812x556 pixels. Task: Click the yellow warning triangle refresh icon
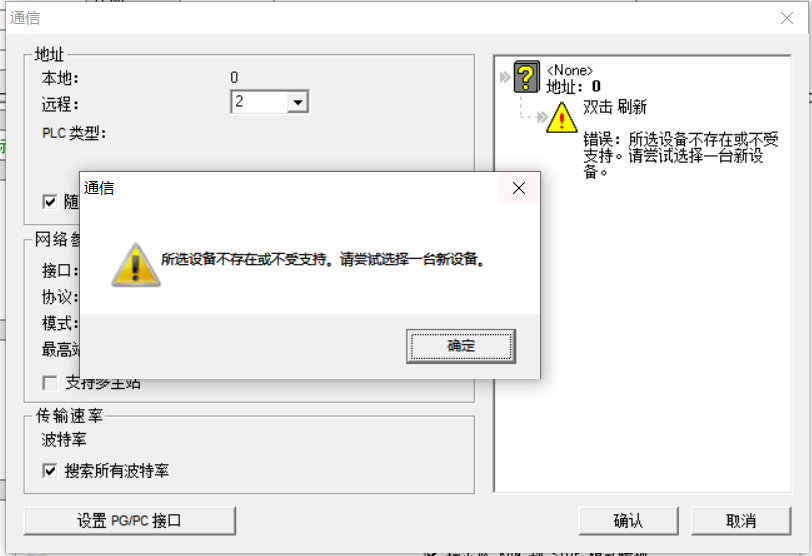tap(562, 118)
